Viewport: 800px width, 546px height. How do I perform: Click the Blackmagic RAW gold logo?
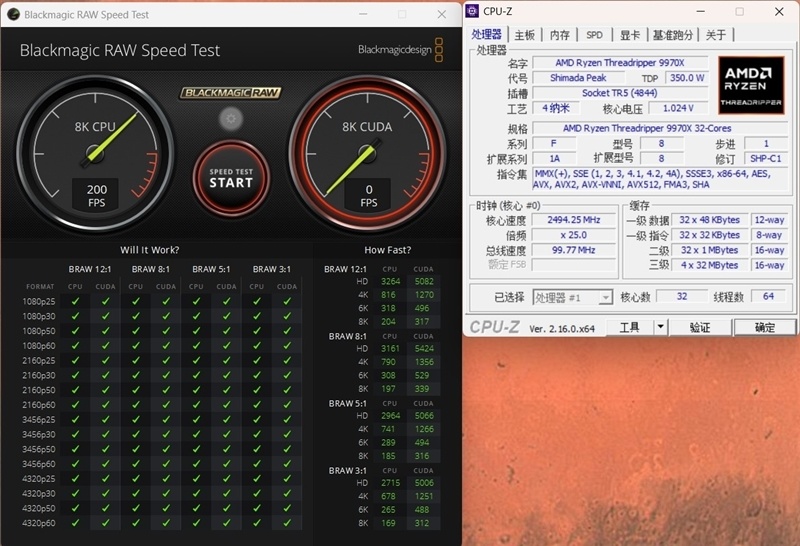click(231, 93)
